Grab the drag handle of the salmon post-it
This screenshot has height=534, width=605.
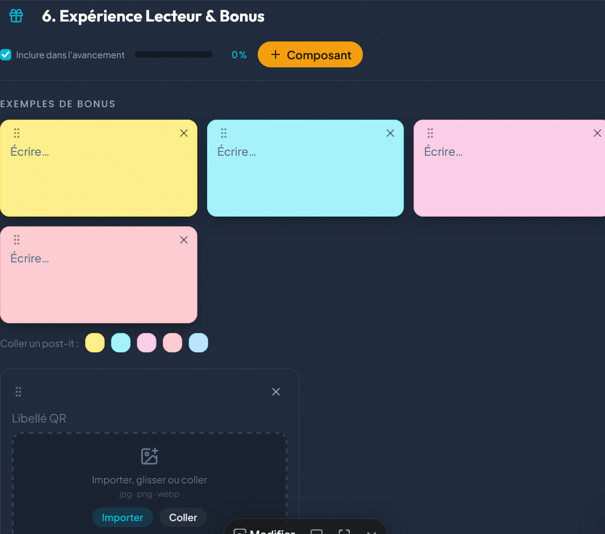click(x=17, y=240)
